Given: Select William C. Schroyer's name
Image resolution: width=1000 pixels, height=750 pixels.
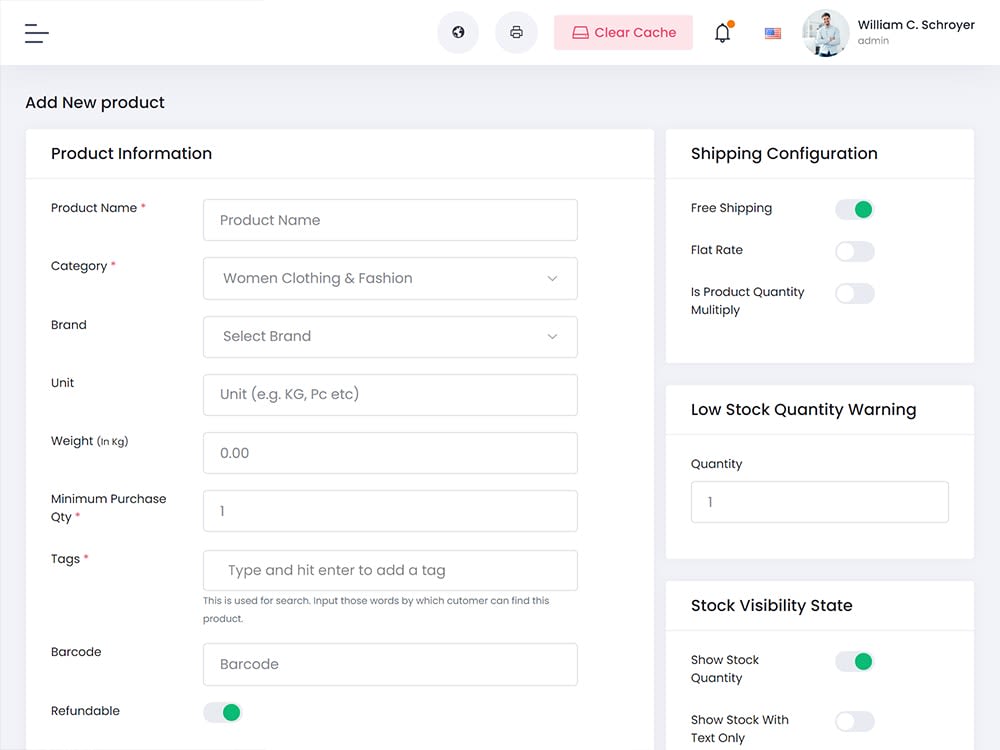Looking at the screenshot, I should [915, 24].
